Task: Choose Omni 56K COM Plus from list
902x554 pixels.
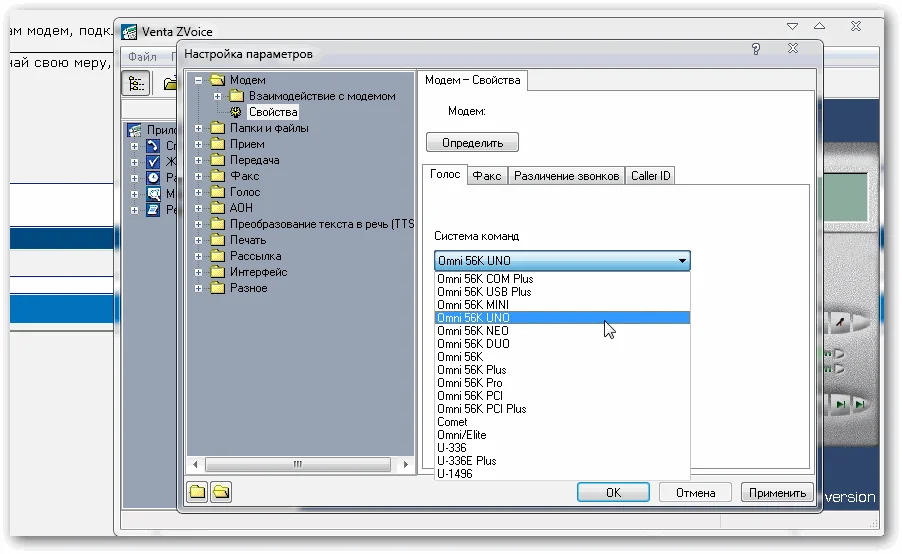Action: 562,279
